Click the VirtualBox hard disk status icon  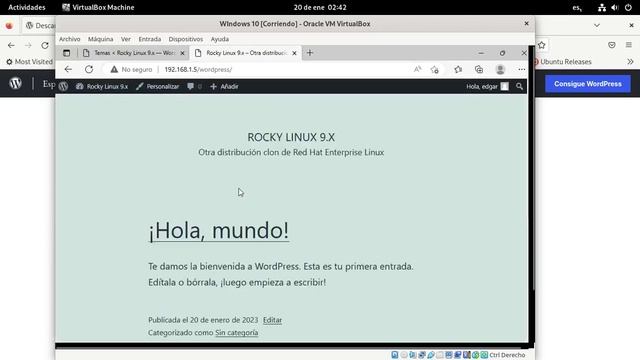click(395, 355)
